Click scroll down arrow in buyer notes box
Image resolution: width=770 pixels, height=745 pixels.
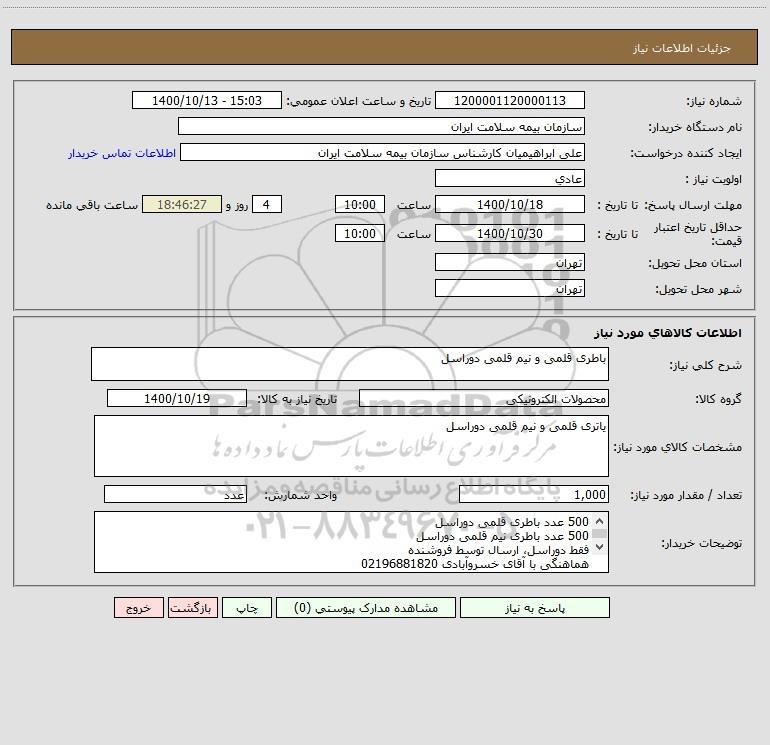click(x=600, y=546)
